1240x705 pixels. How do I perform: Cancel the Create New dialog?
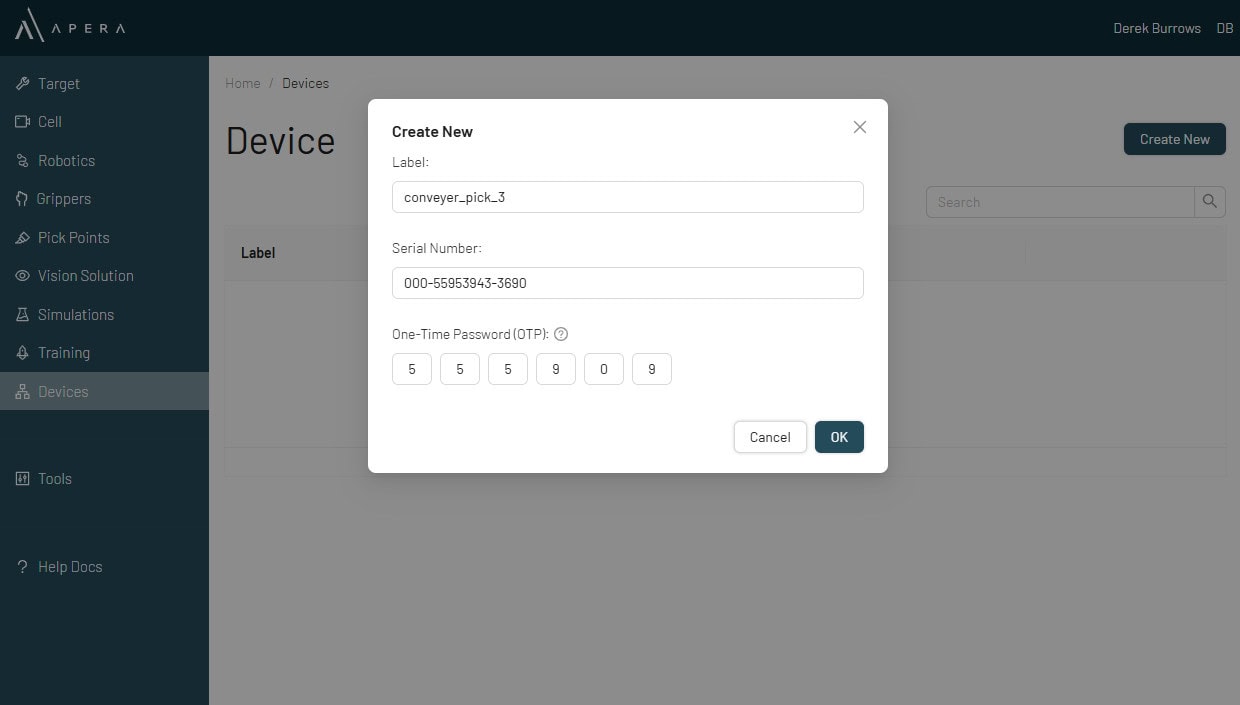pyautogui.click(x=770, y=437)
